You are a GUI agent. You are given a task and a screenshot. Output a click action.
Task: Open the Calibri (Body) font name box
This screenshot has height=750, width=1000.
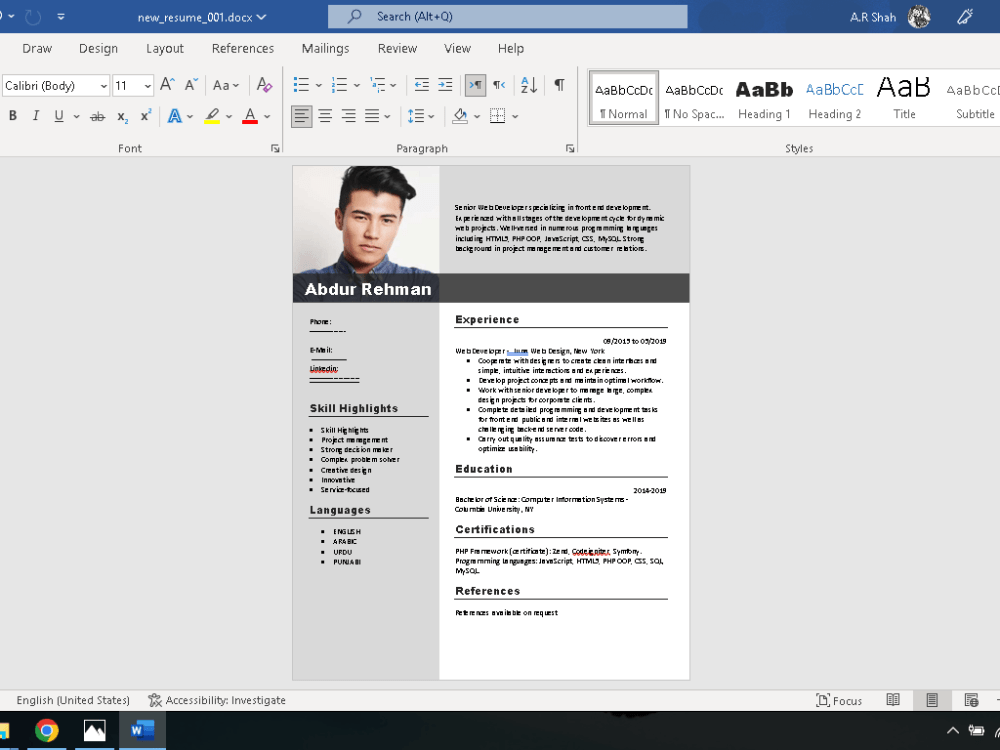pyautogui.click(x=55, y=85)
